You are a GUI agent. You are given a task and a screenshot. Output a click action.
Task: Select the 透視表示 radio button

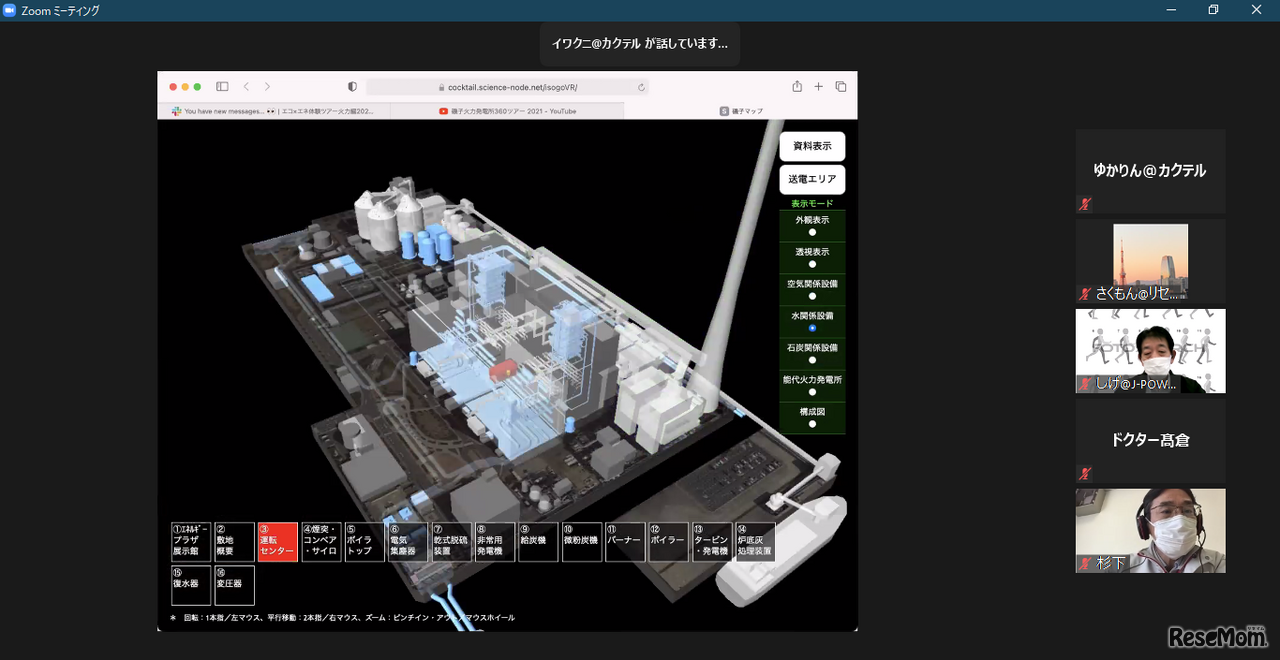pyautogui.click(x=812, y=264)
